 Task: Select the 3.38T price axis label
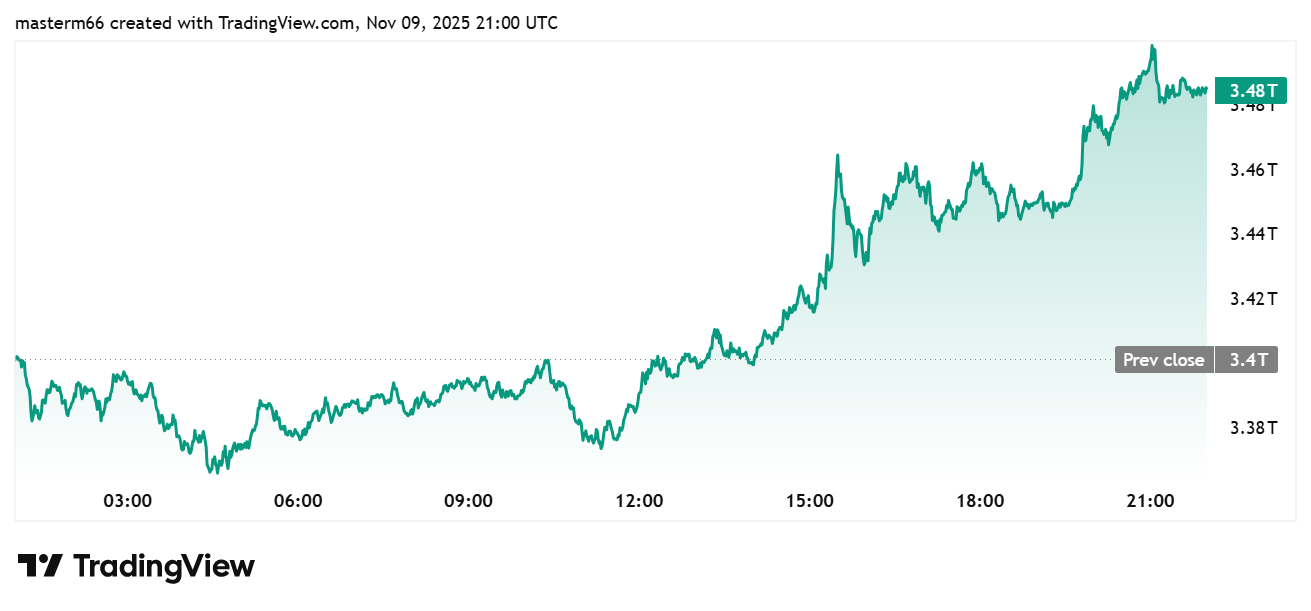pos(1253,428)
